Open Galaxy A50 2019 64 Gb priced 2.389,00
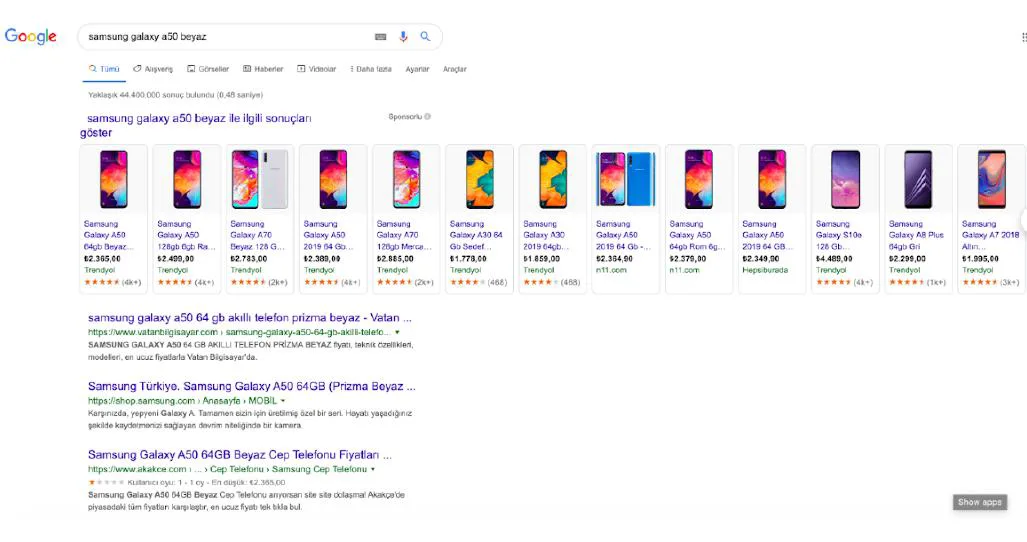 (x=333, y=219)
